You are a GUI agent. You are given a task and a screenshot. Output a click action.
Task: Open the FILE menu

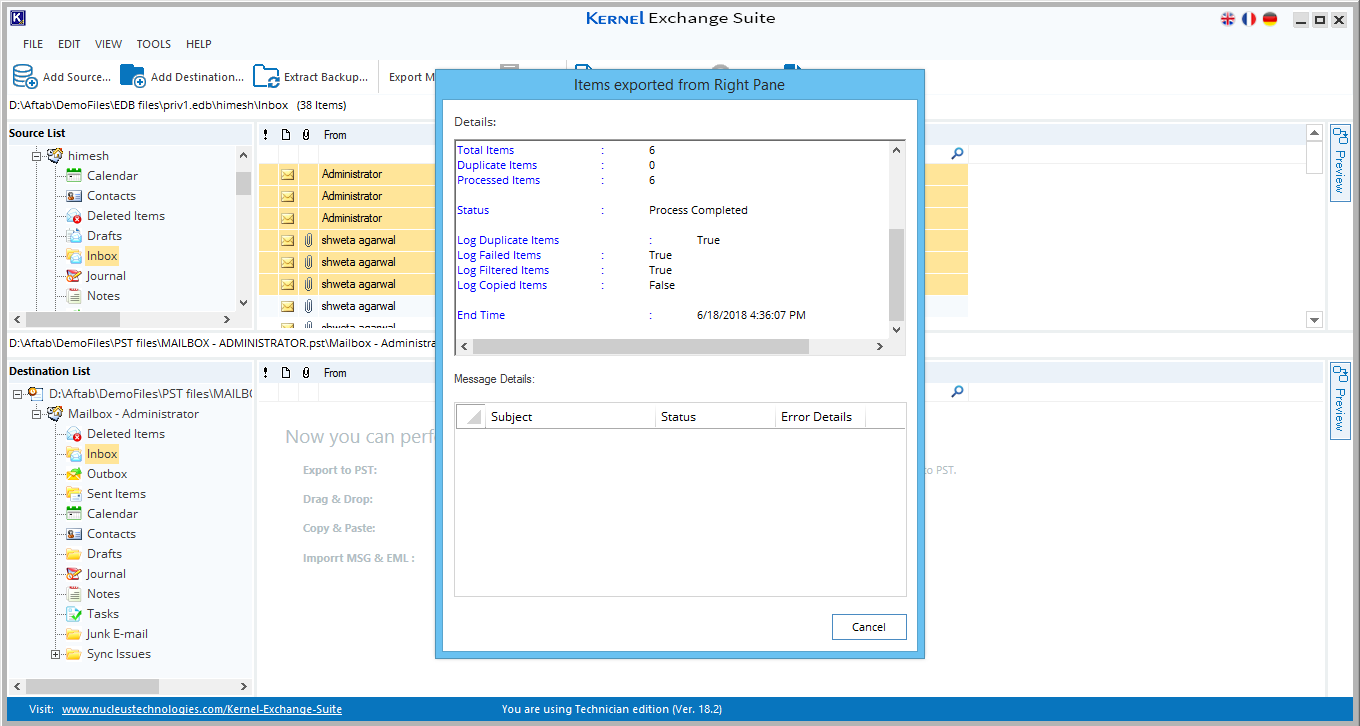coord(33,44)
